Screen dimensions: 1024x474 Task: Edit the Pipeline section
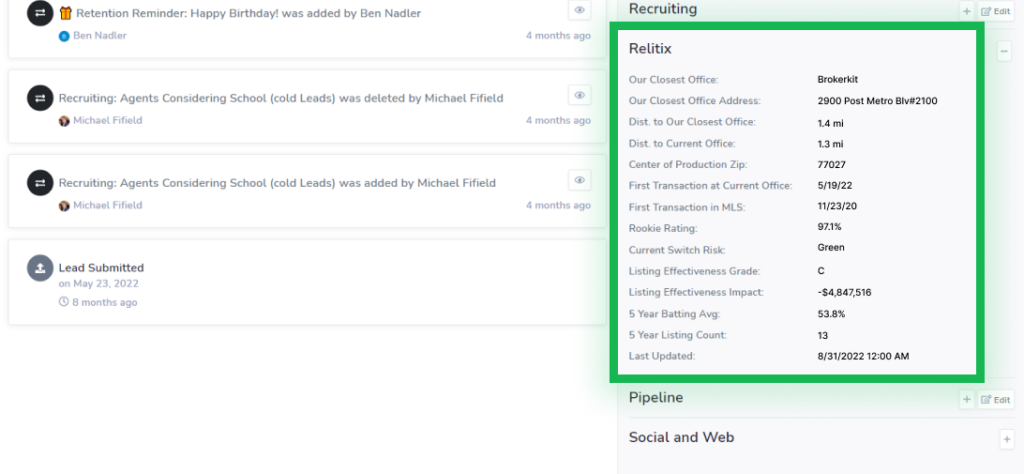point(996,400)
